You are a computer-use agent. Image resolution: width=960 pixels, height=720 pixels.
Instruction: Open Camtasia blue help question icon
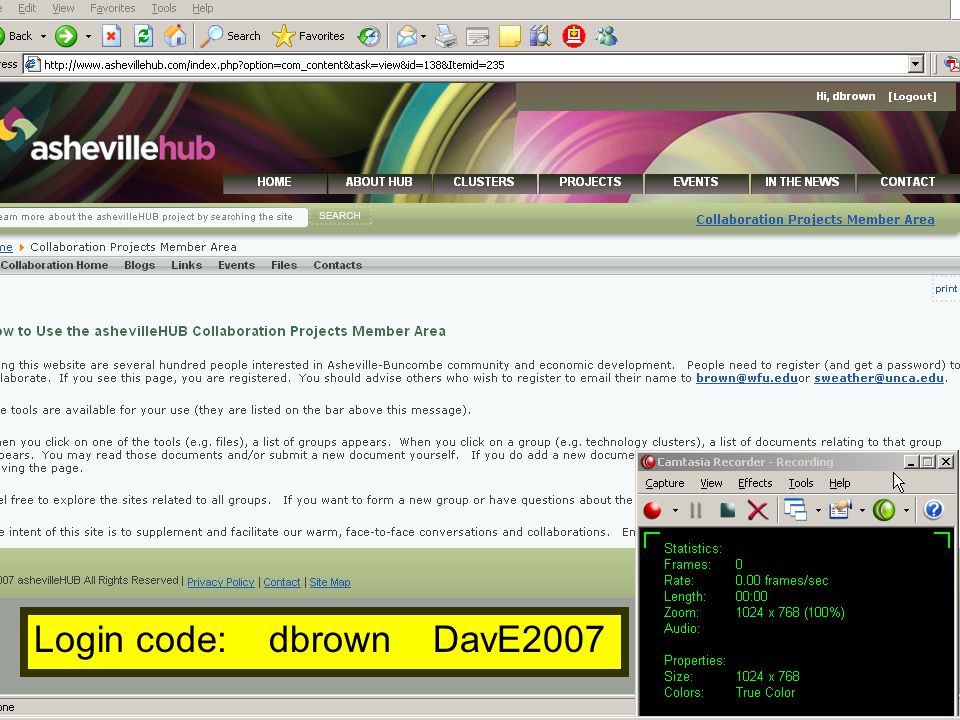(x=934, y=510)
